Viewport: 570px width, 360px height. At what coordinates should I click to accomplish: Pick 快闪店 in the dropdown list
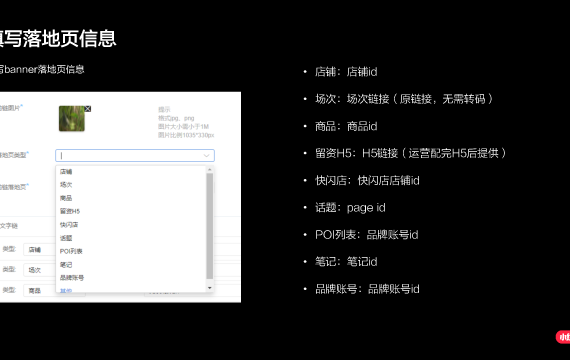tap(69, 225)
